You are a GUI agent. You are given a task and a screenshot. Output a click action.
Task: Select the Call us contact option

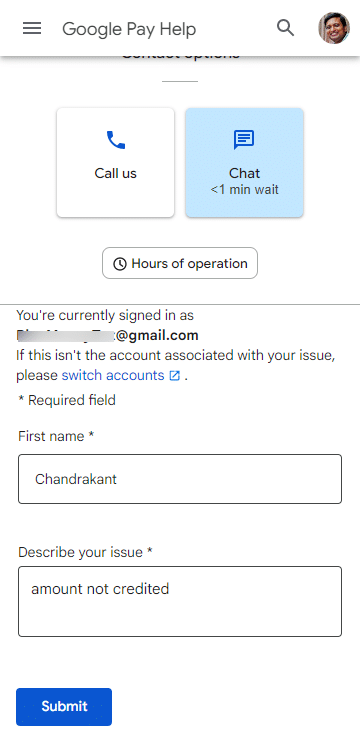click(x=116, y=163)
